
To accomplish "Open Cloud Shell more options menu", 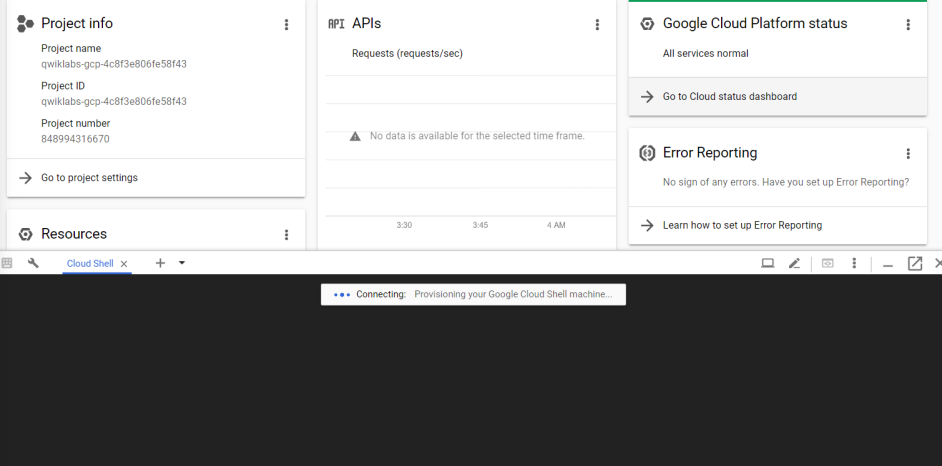I will pos(854,263).
